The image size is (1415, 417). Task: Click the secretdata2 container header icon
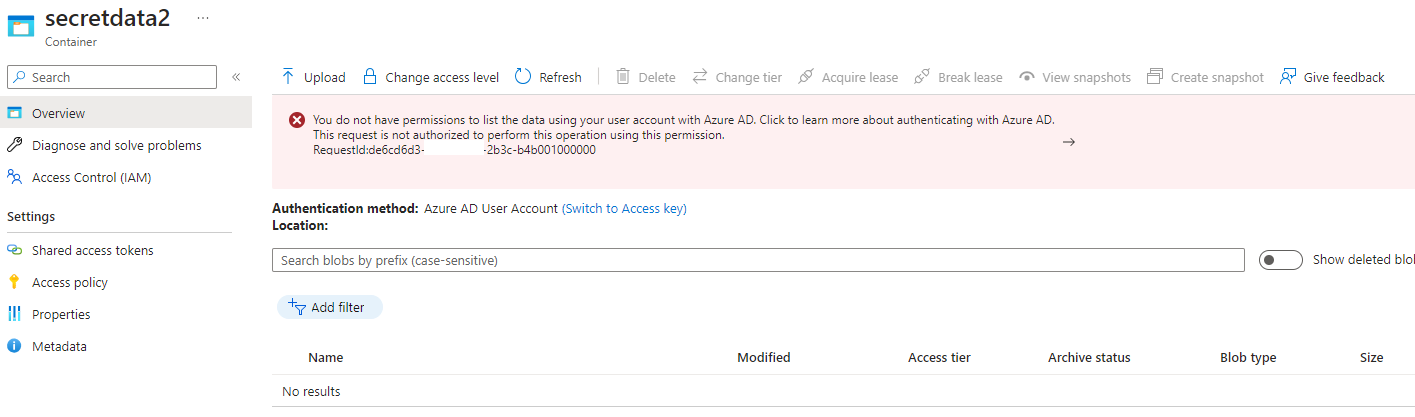click(20, 24)
